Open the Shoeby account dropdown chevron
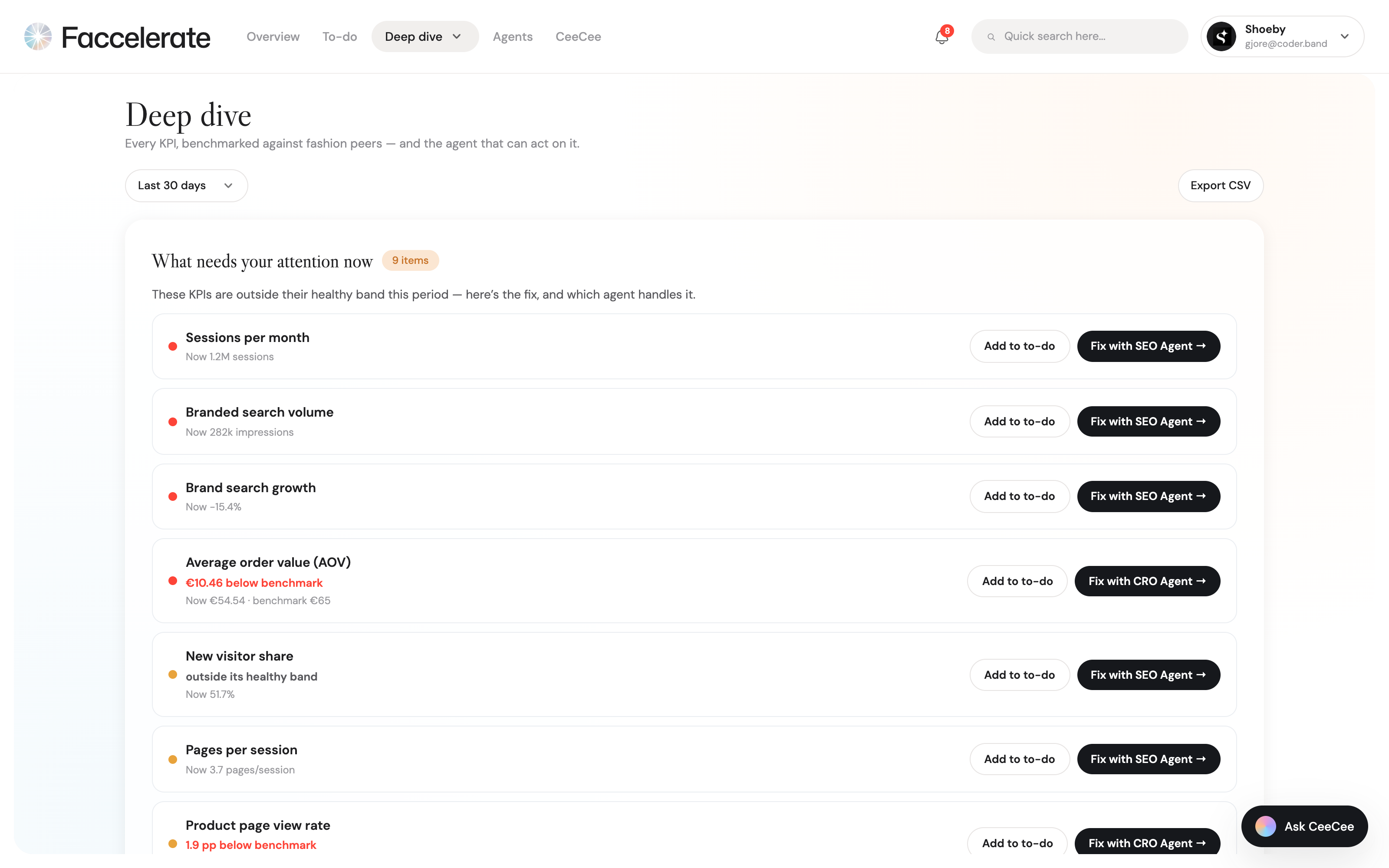The image size is (1389, 868). [x=1344, y=37]
